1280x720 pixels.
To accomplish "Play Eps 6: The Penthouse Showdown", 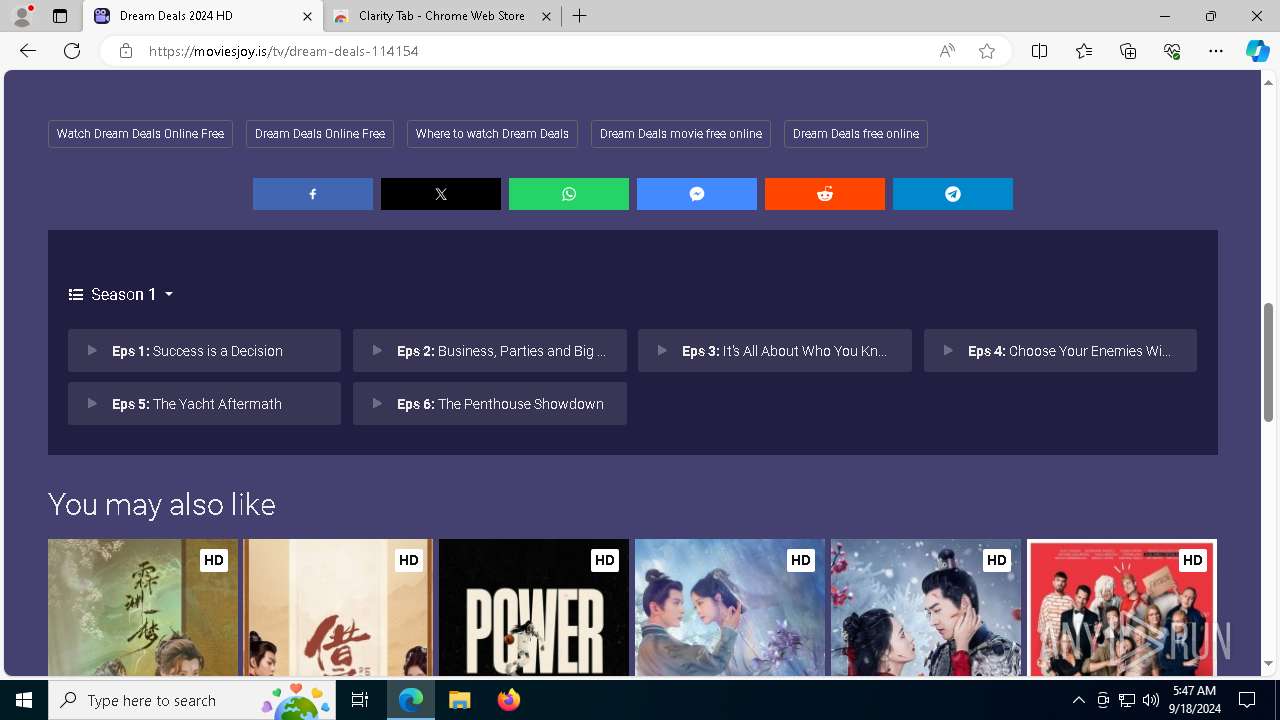I will pos(490,404).
